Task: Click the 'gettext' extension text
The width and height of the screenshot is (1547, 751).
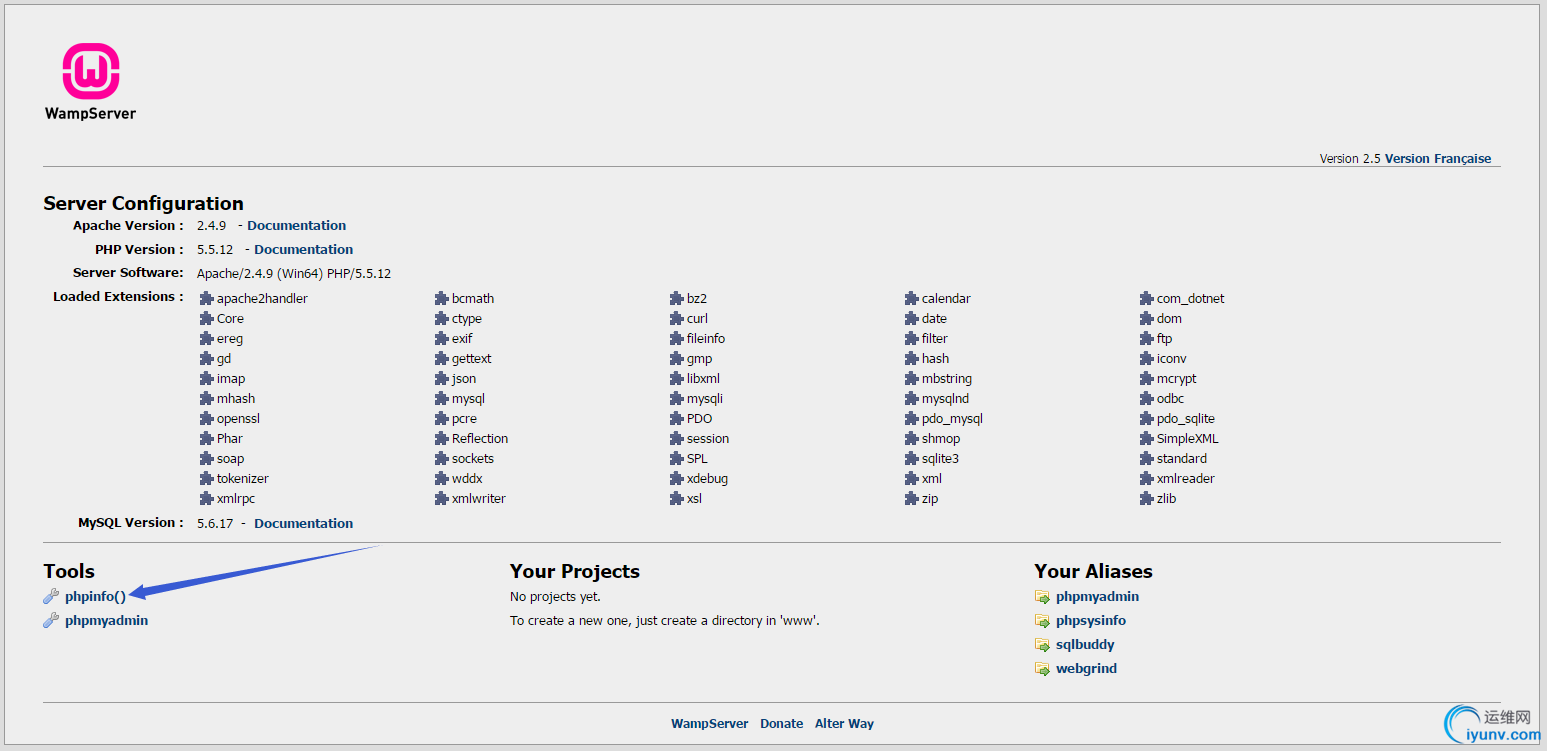Action: (471, 359)
